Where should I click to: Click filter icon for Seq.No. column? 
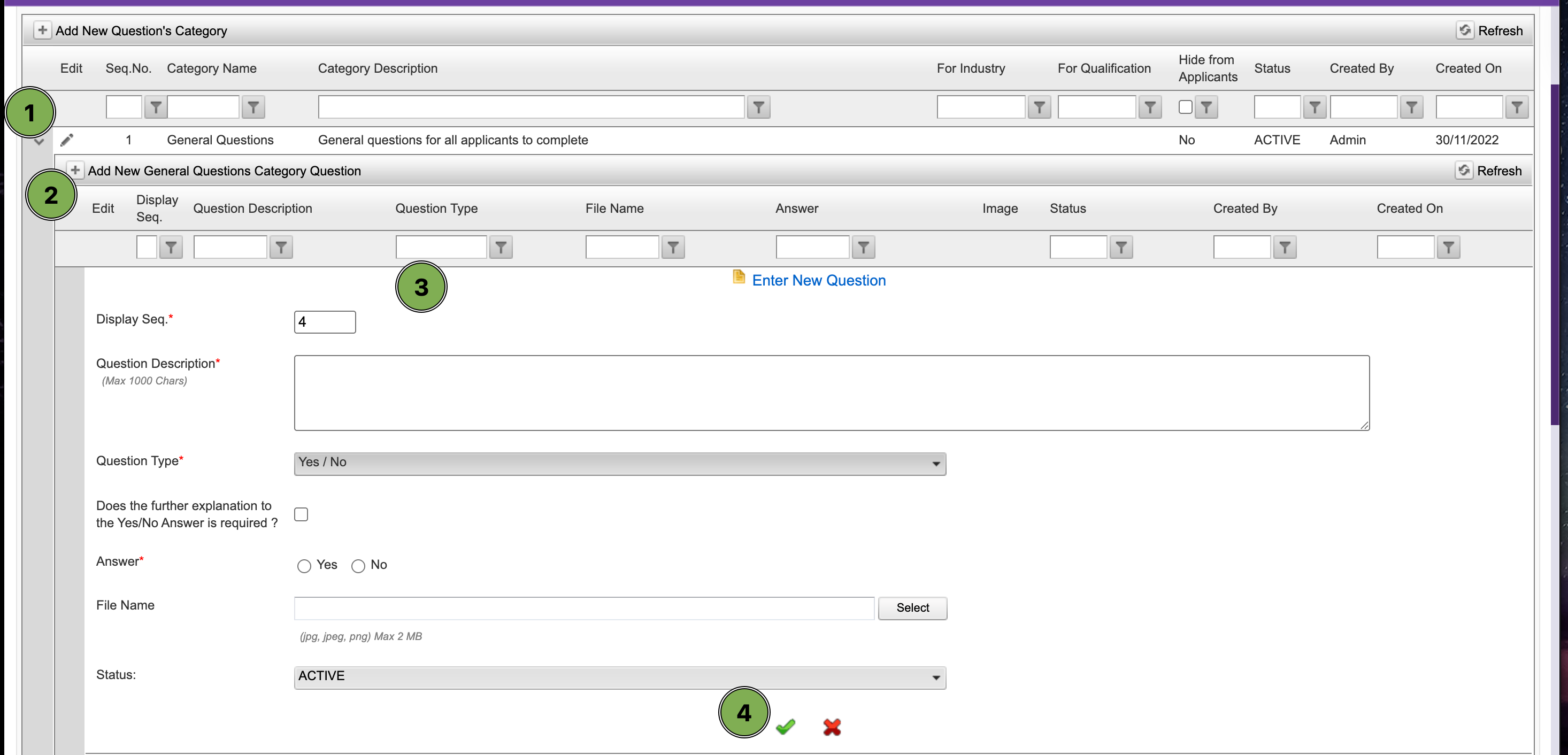pyautogui.click(x=156, y=107)
